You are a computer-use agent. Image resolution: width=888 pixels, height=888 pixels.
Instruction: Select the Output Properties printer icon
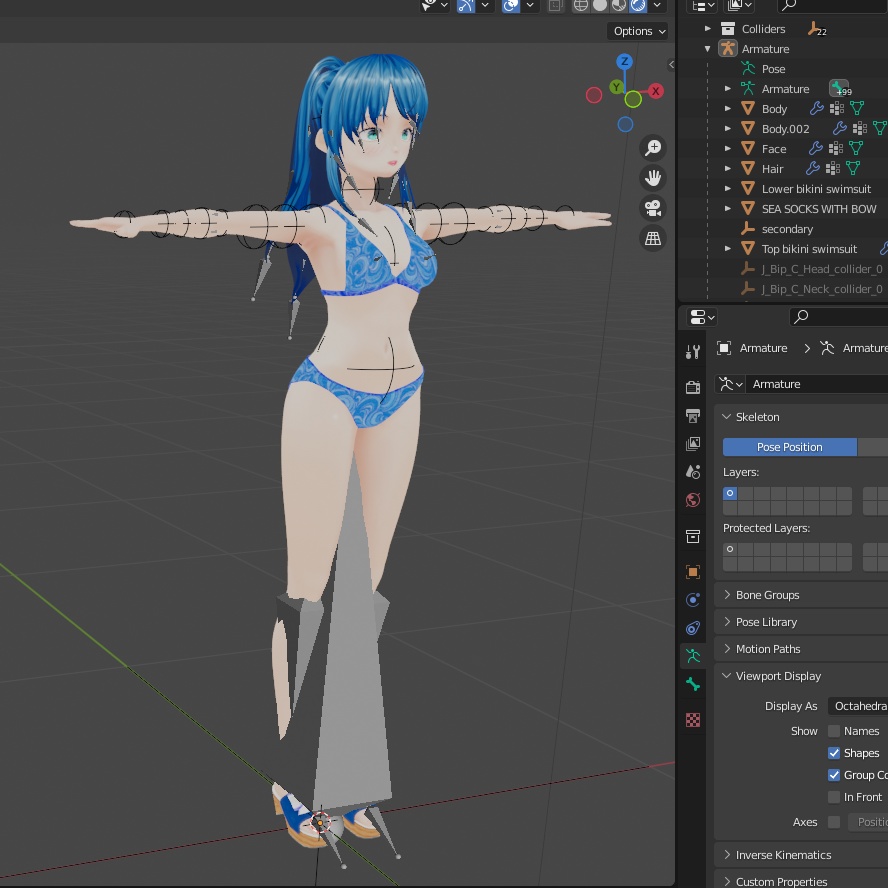click(x=693, y=415)
